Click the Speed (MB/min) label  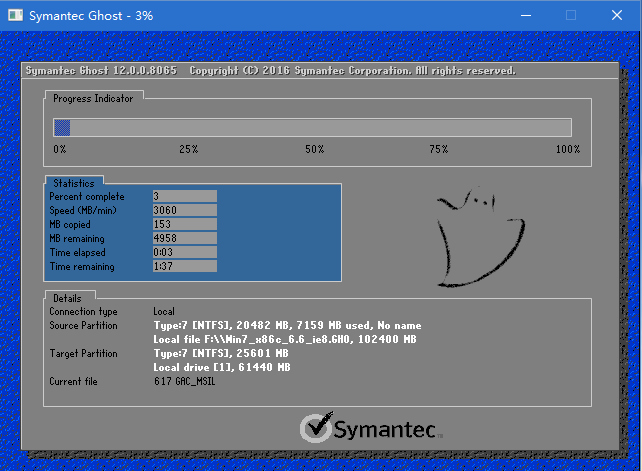pos(83,211)
